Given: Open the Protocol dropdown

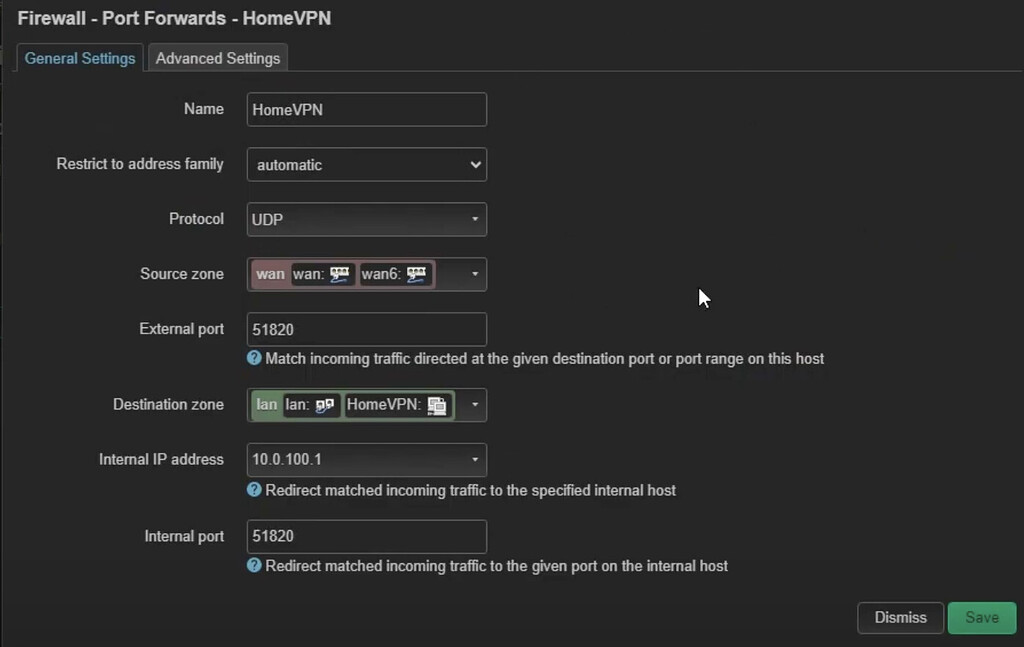Looking at the screenshot, I should (x=366, y=219).
